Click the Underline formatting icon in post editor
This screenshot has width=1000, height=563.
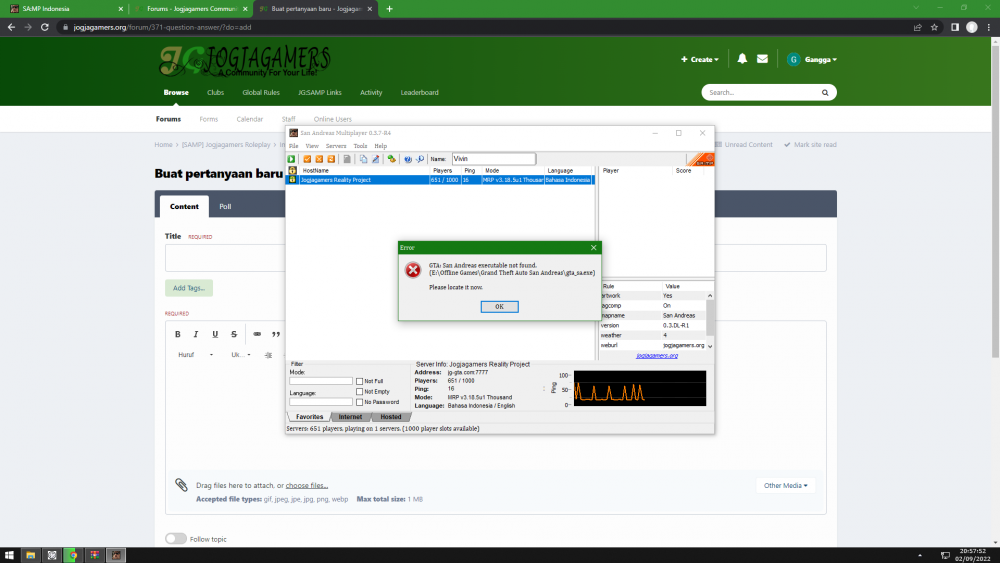pyautogui.click(x=215, y=334)
